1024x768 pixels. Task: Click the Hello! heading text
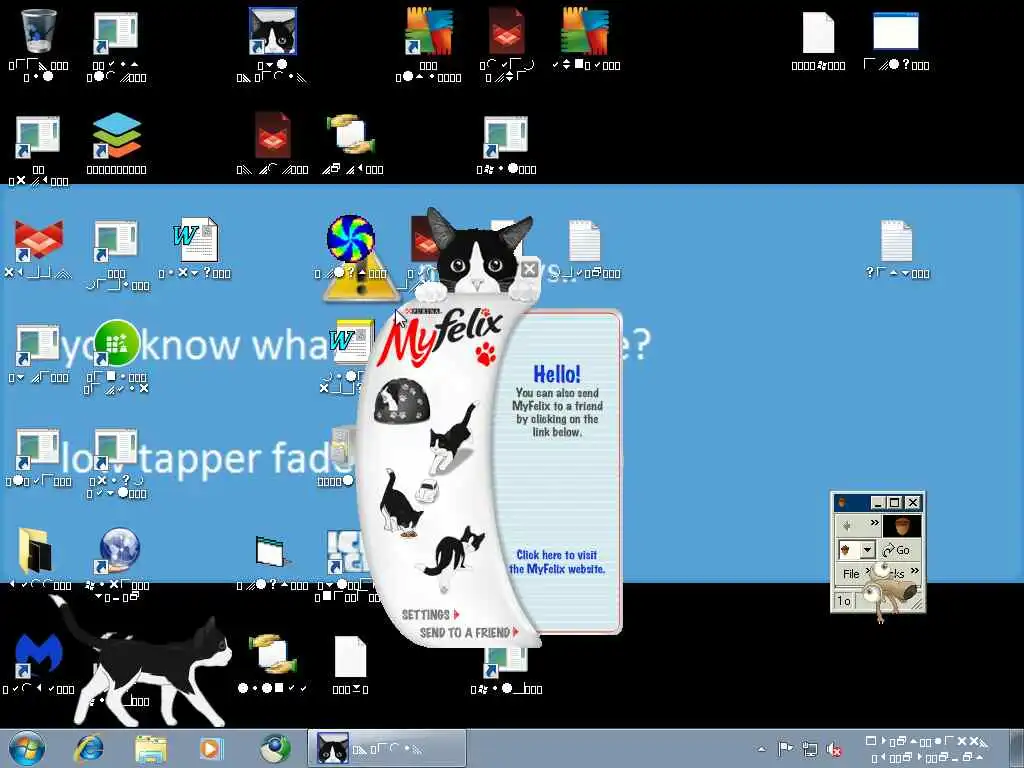point(556,374)
